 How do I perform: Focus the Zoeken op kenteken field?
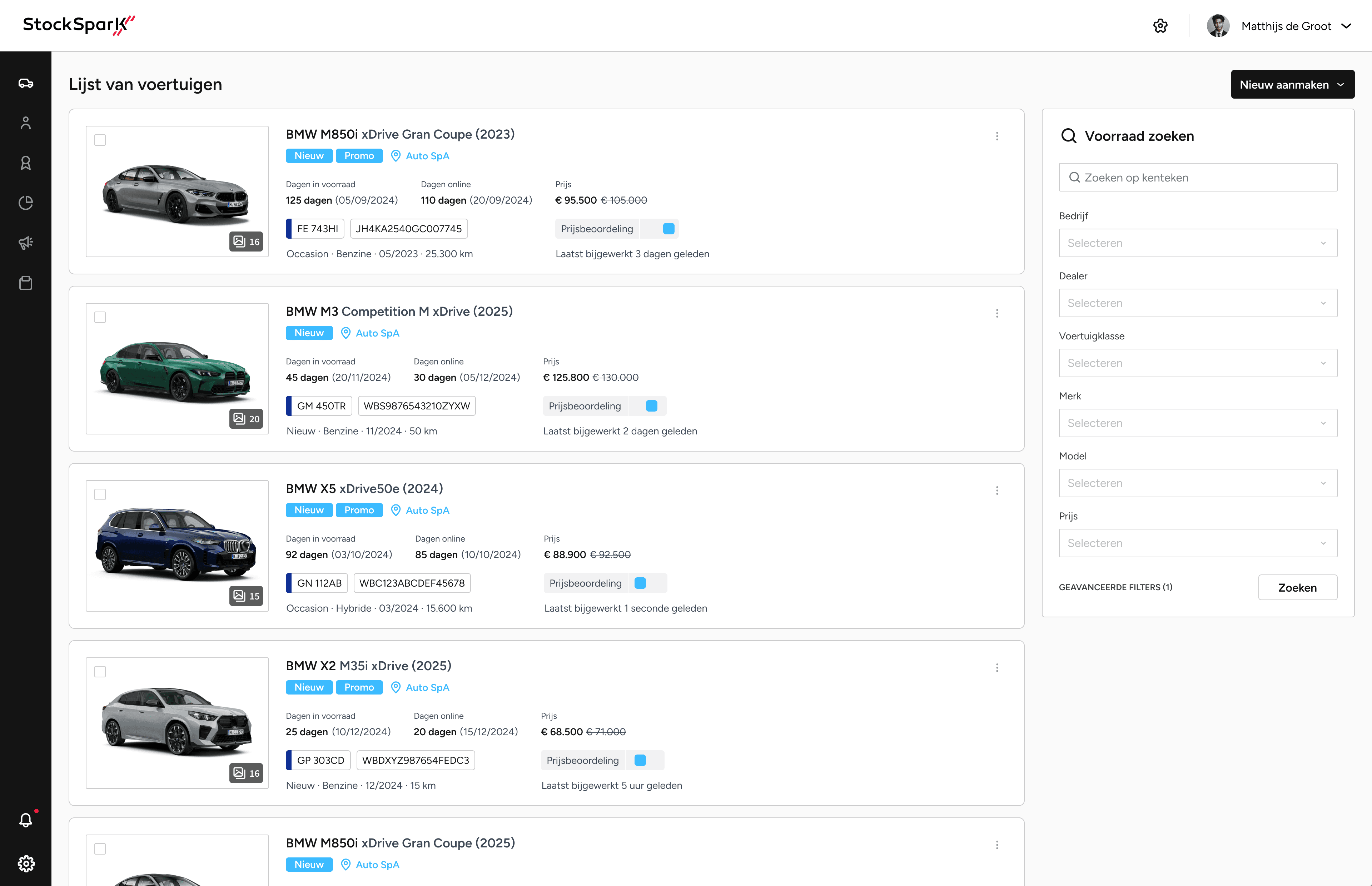pos(1198,177)
